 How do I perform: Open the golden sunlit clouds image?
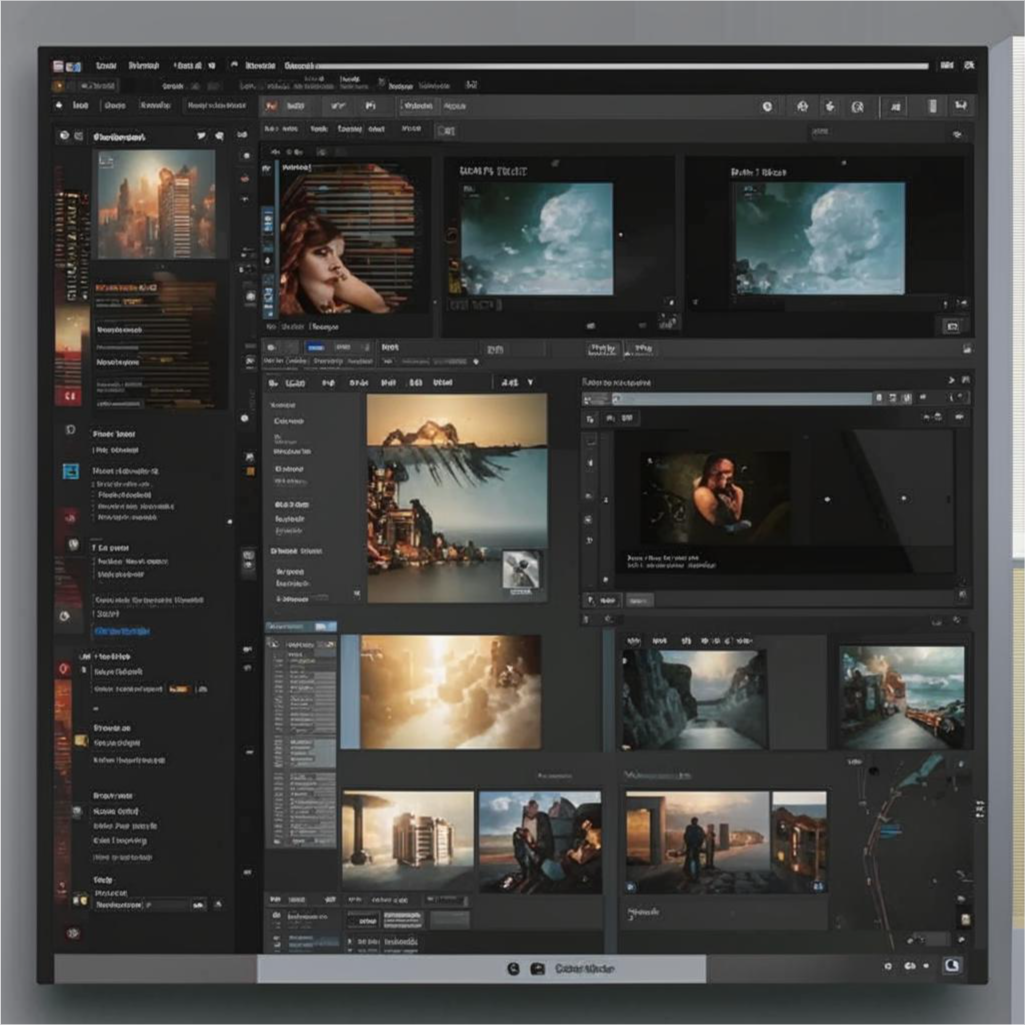coord(450,692)
